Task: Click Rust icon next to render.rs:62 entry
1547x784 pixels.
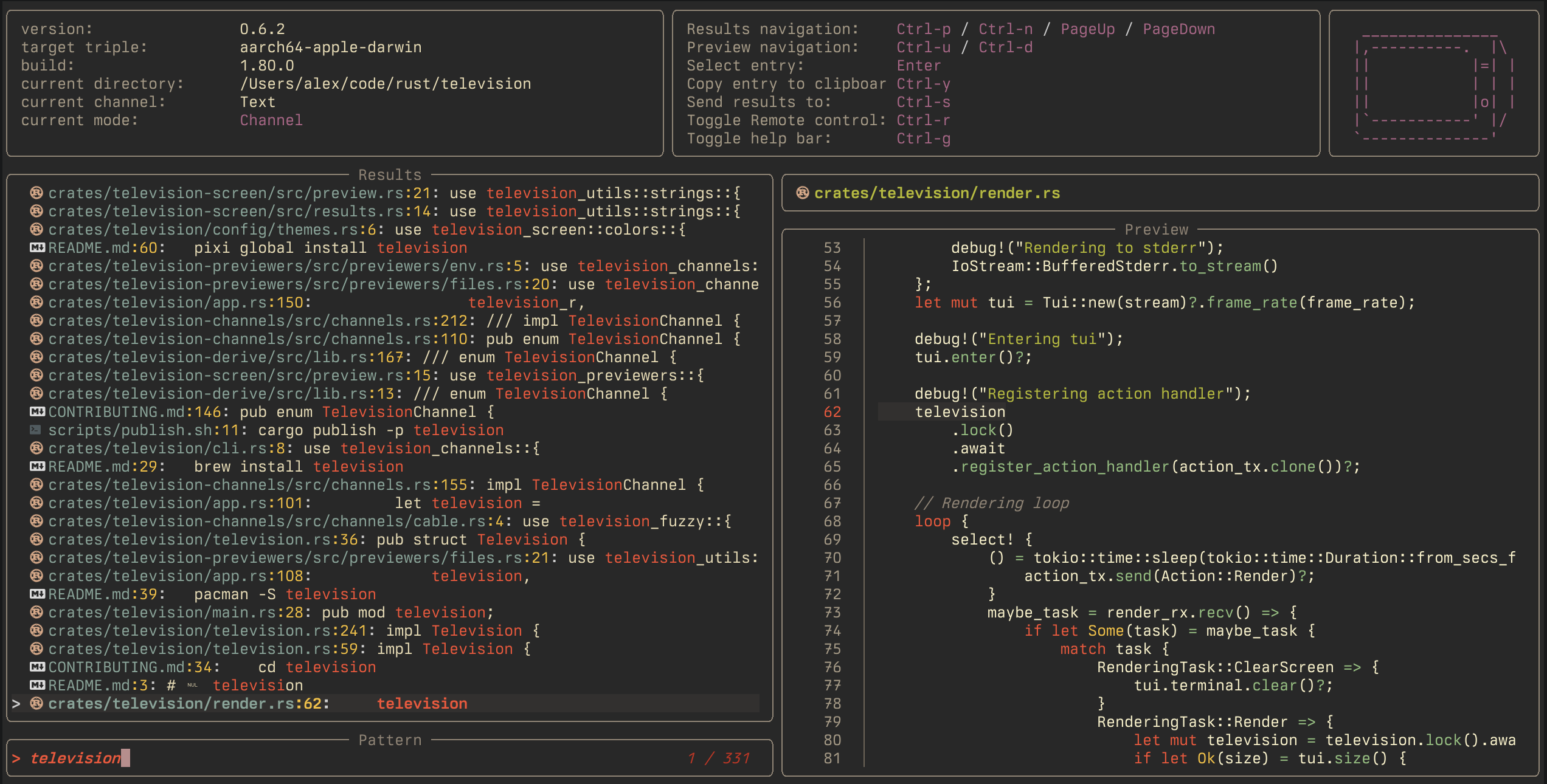Action: (x=36, y=703)
